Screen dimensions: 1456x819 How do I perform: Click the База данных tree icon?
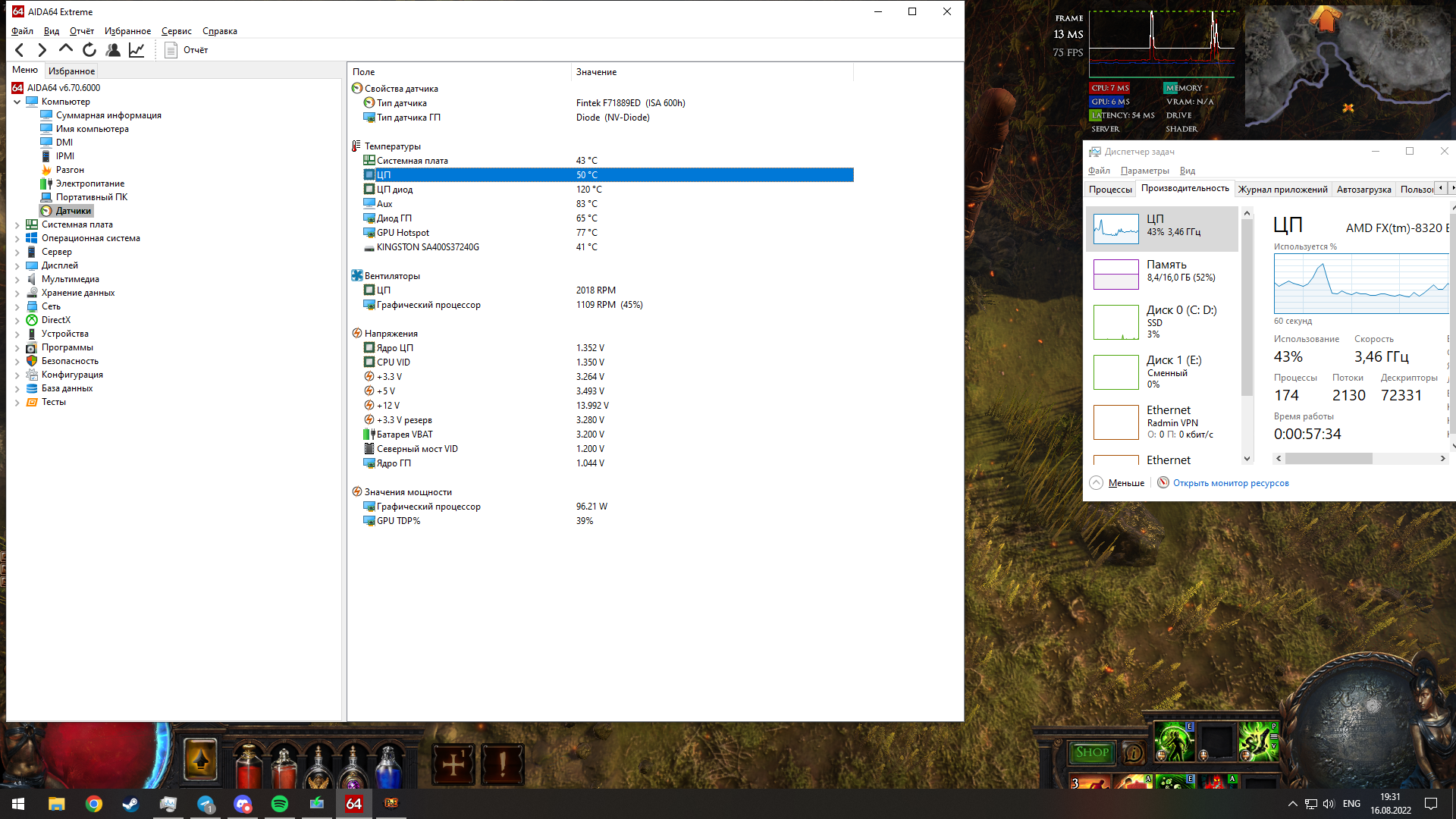pos(32,388)
